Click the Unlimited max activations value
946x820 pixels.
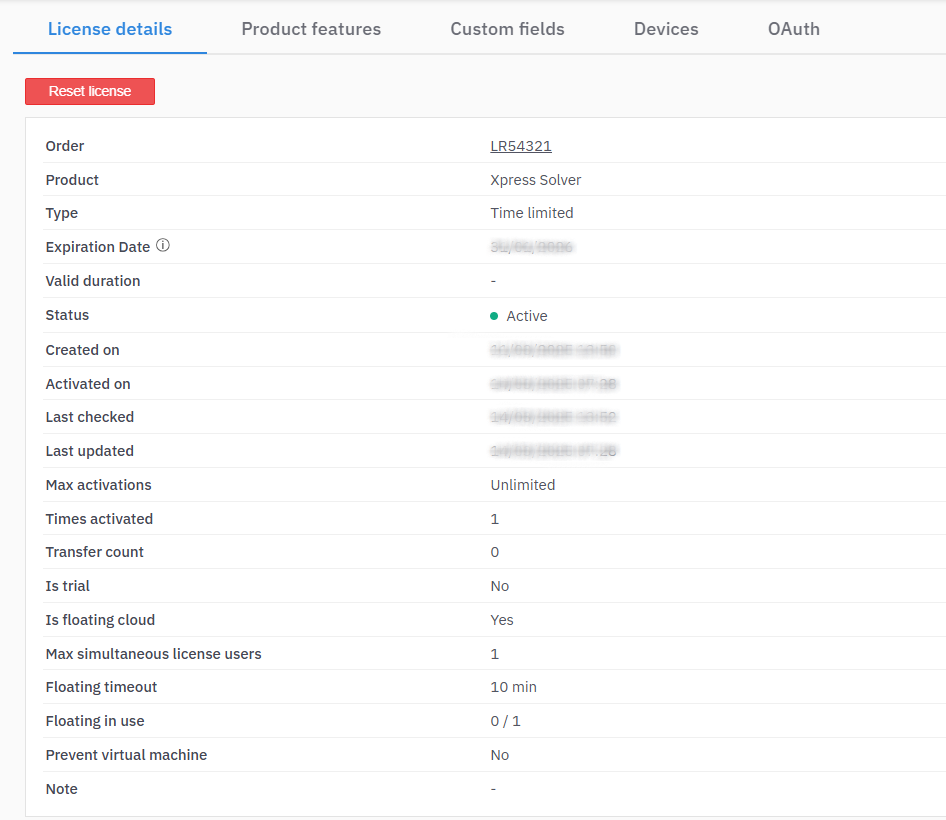click(522, 485)
